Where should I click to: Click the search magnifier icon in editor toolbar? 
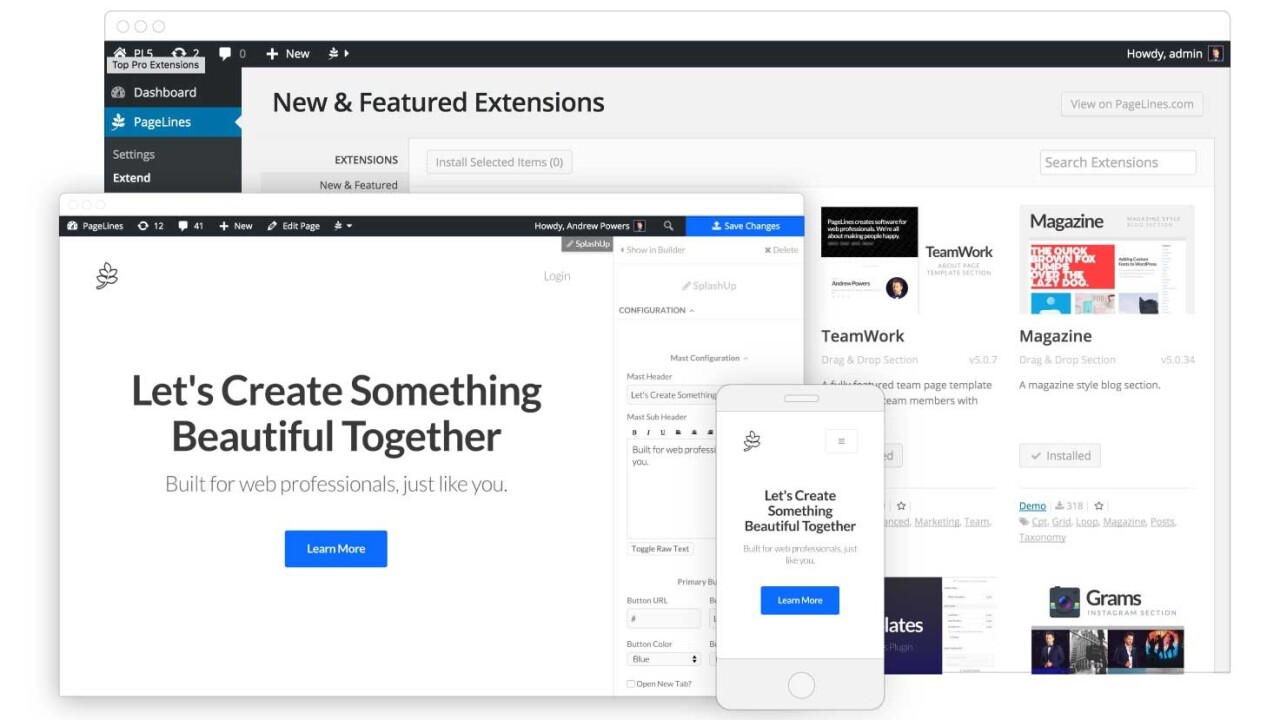point(668,226)
